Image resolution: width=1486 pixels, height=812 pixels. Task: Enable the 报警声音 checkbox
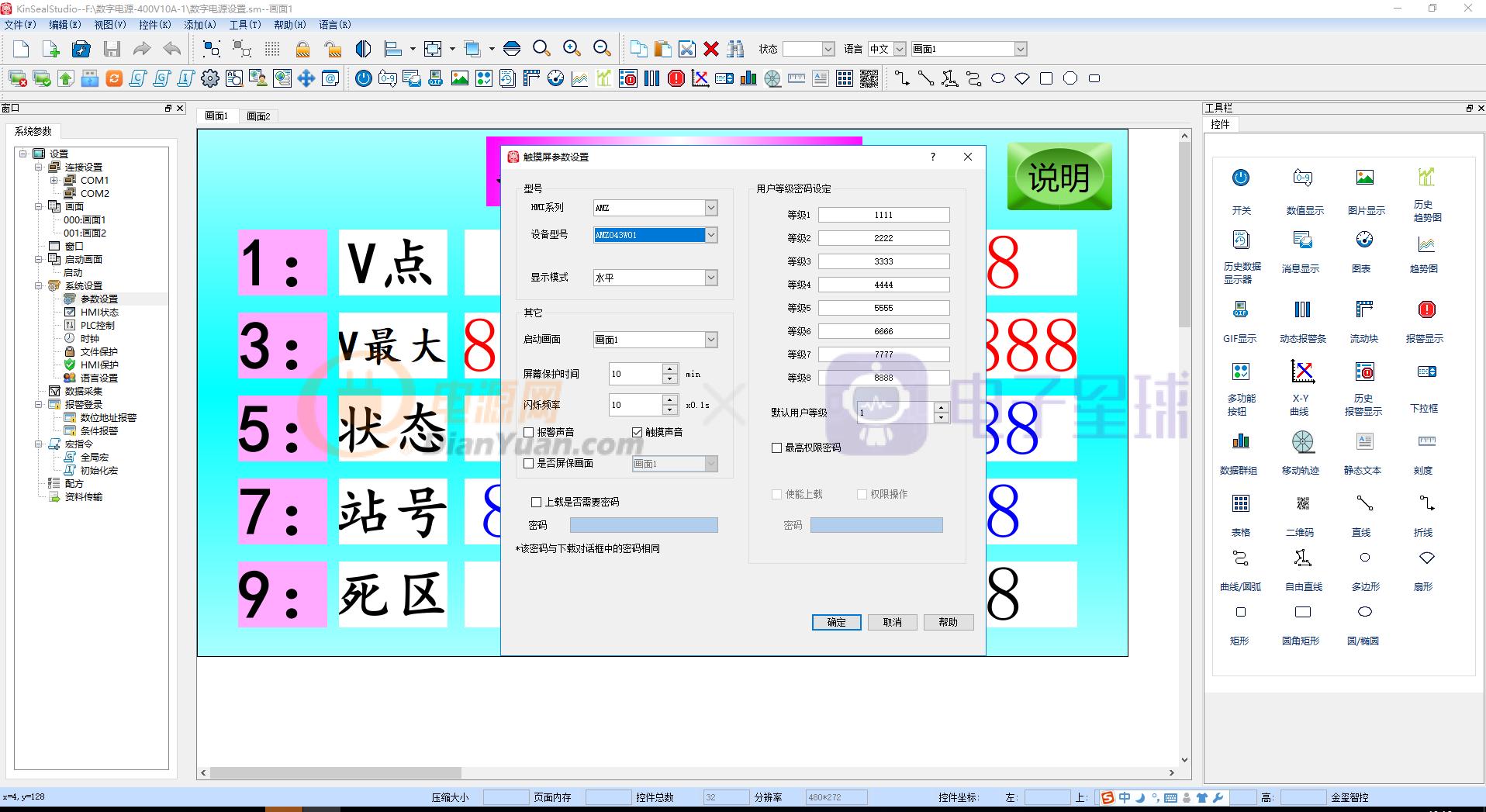point(530,432)
